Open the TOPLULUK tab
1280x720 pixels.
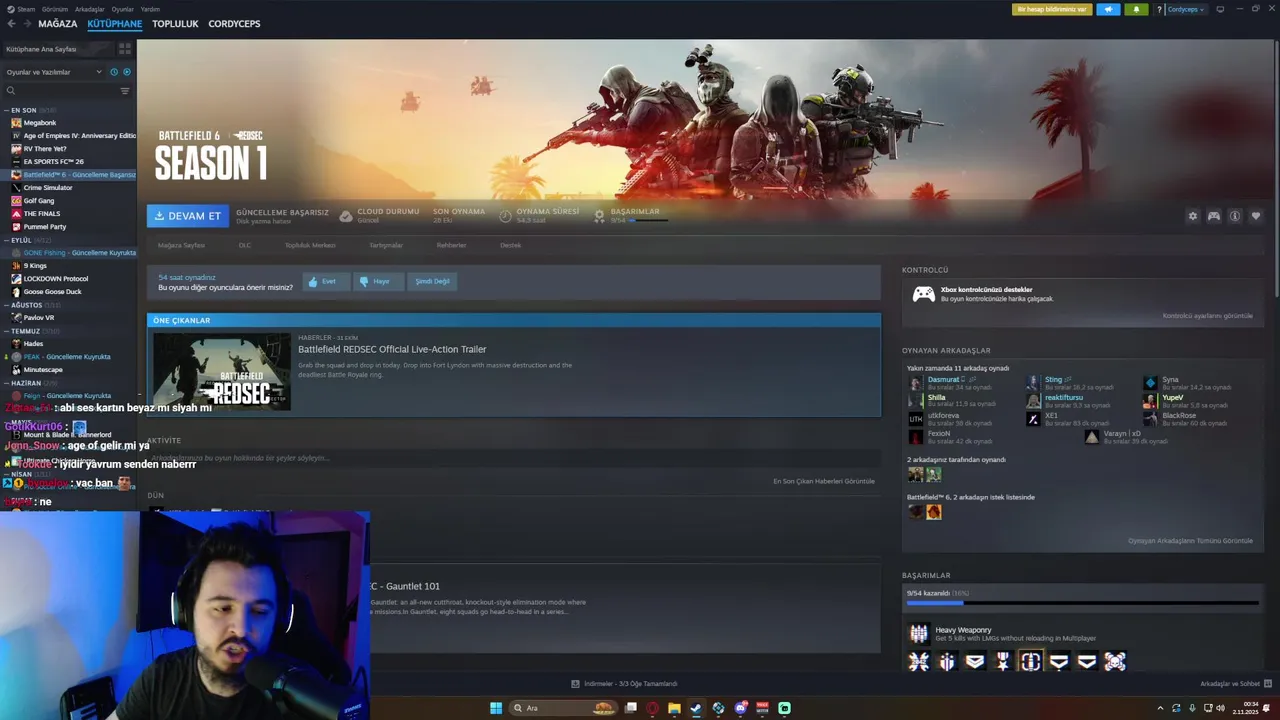pos(175,24)
